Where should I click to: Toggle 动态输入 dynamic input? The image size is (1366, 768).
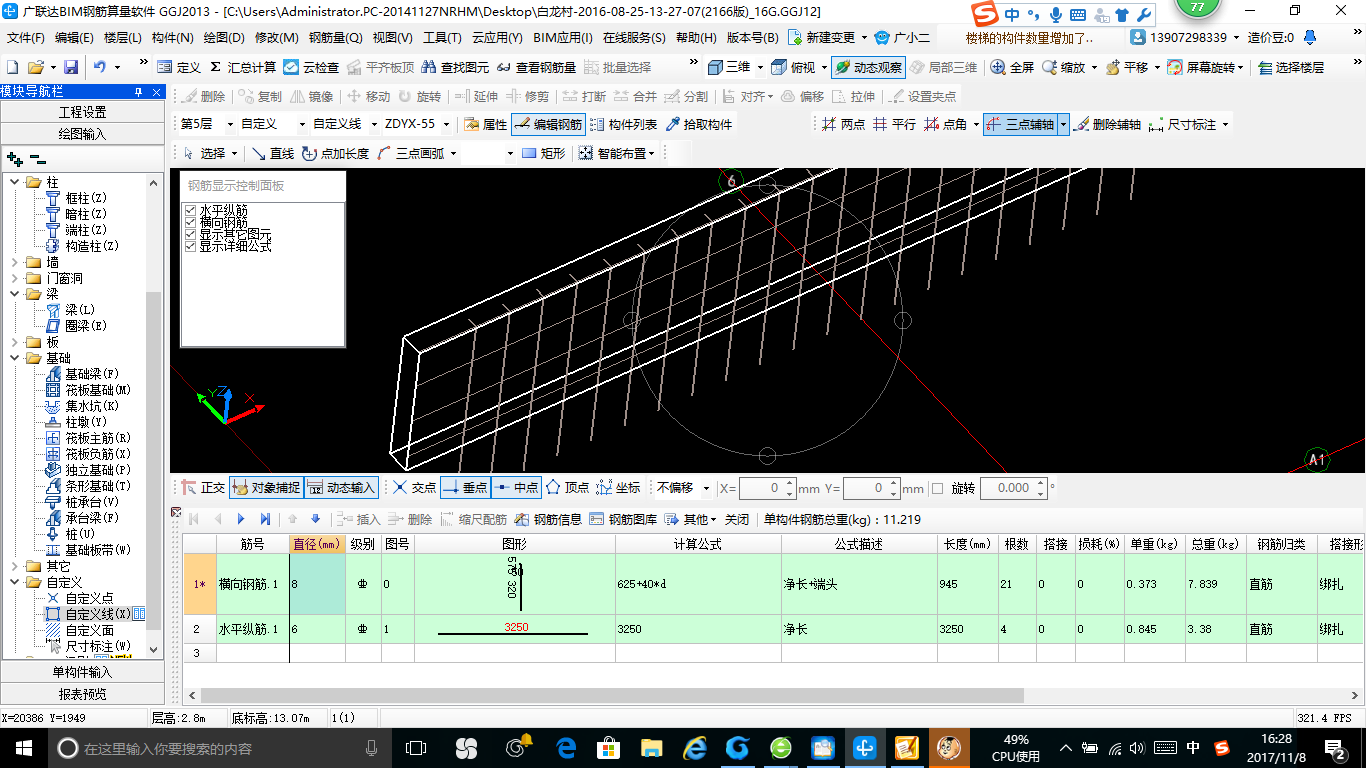pyautogui.click(x=341, y=488)
